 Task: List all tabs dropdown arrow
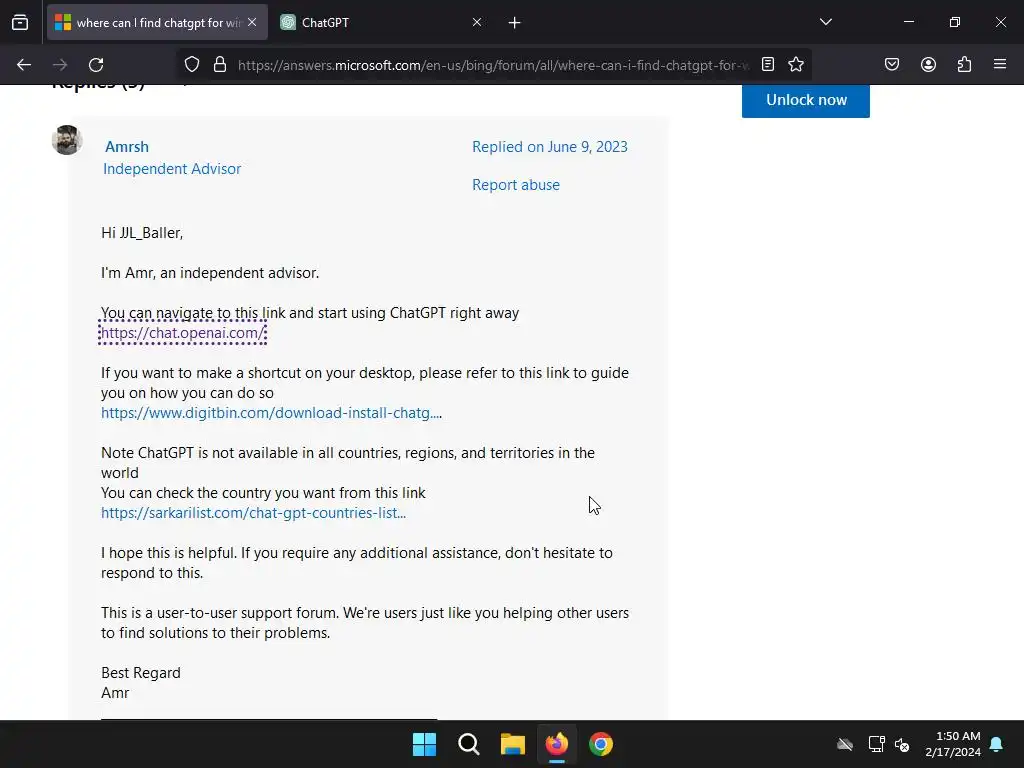coord(825,22)
